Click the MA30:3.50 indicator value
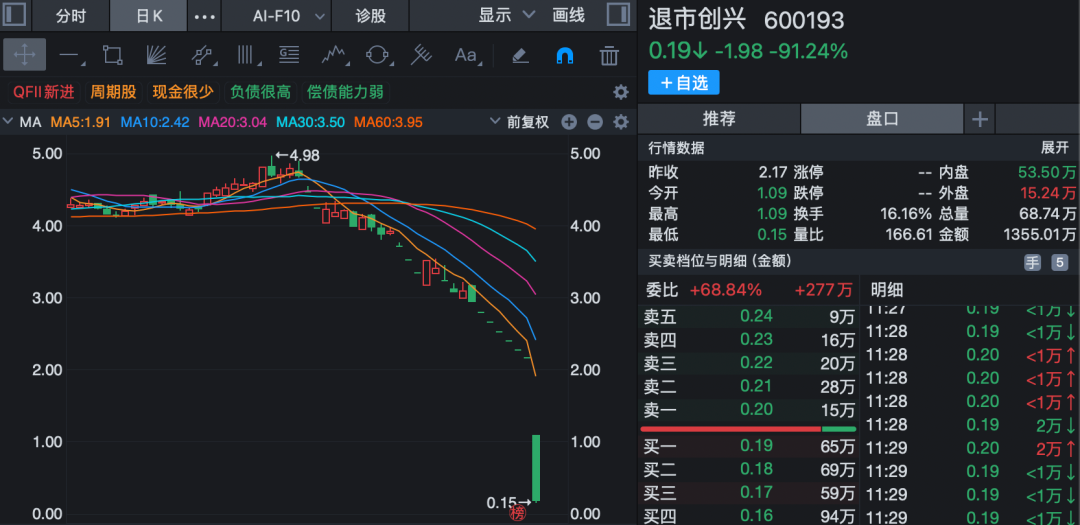The height and width of the screenshot is (525, 1080). (311, 123)
